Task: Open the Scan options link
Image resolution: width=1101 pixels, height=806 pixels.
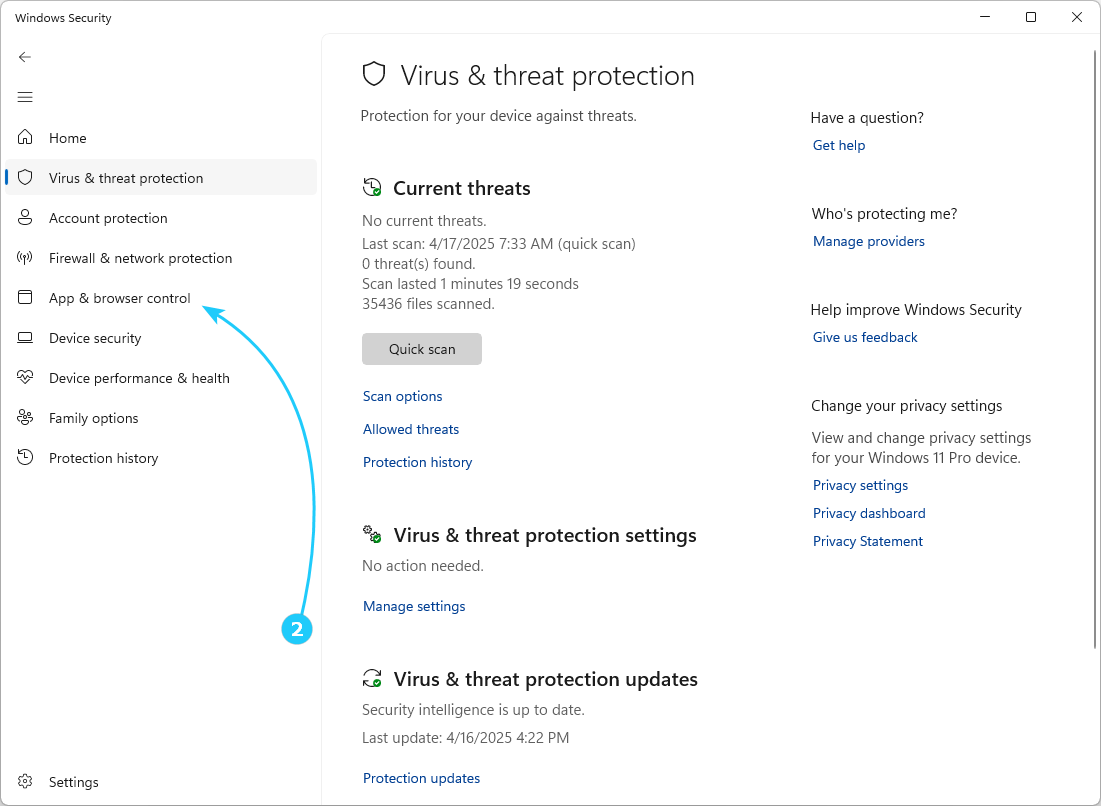Action: tap(402, 396)
